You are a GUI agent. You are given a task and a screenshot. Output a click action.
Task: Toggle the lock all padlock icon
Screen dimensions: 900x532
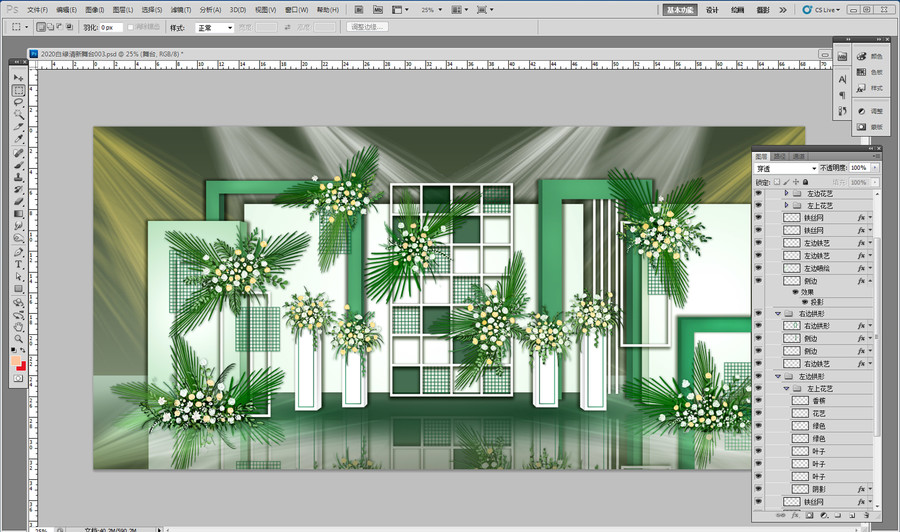pyautogui.click(x=805, y=182)
